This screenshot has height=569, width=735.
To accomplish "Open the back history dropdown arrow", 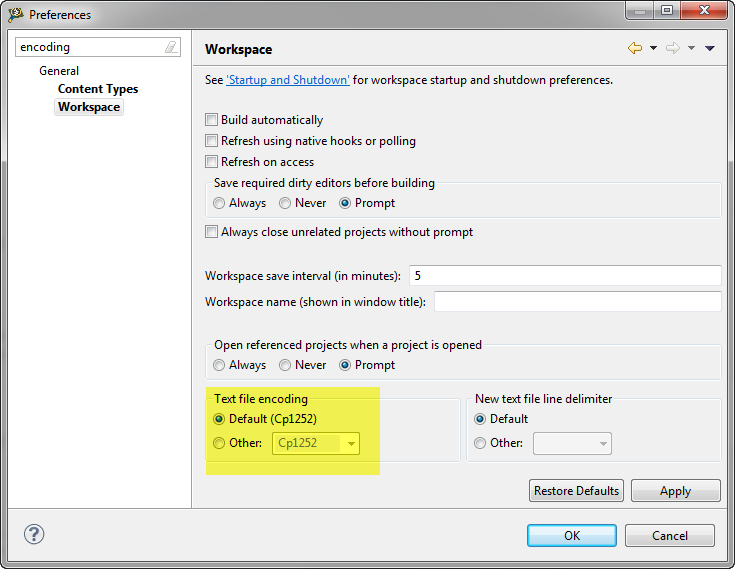I will coord(653,48).
